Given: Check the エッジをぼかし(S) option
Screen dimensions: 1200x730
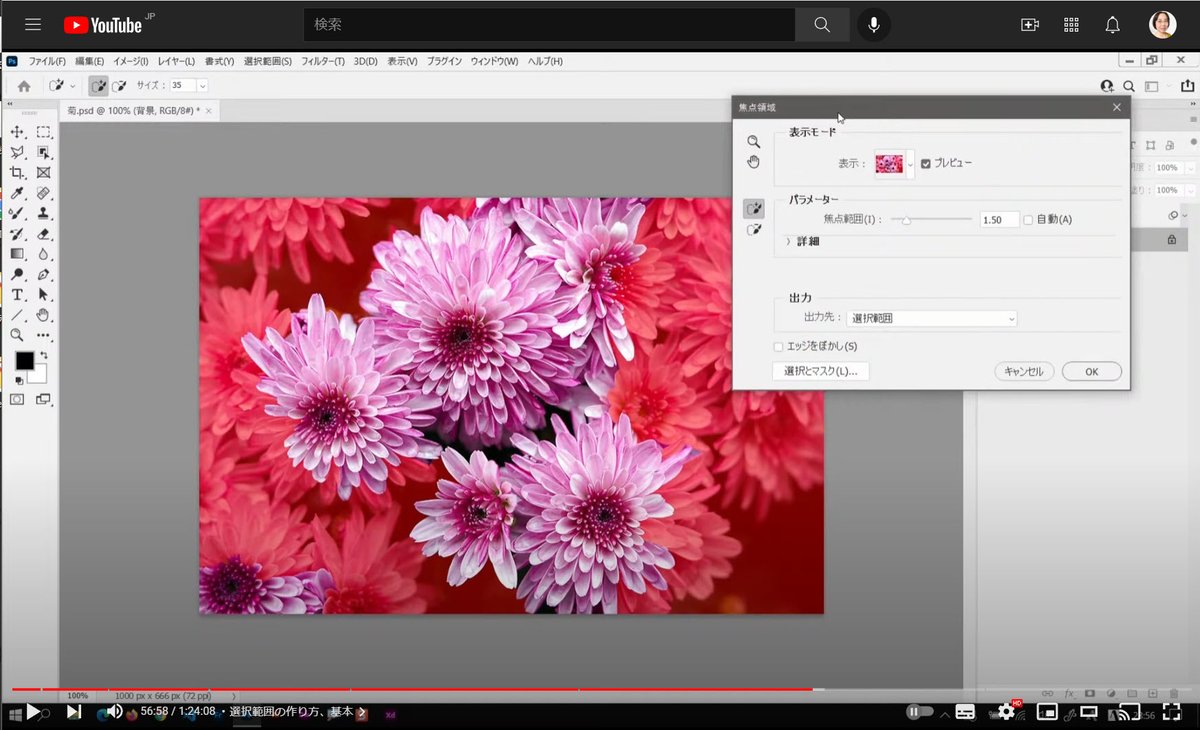Looking at the screenshot, I should 778,346.
